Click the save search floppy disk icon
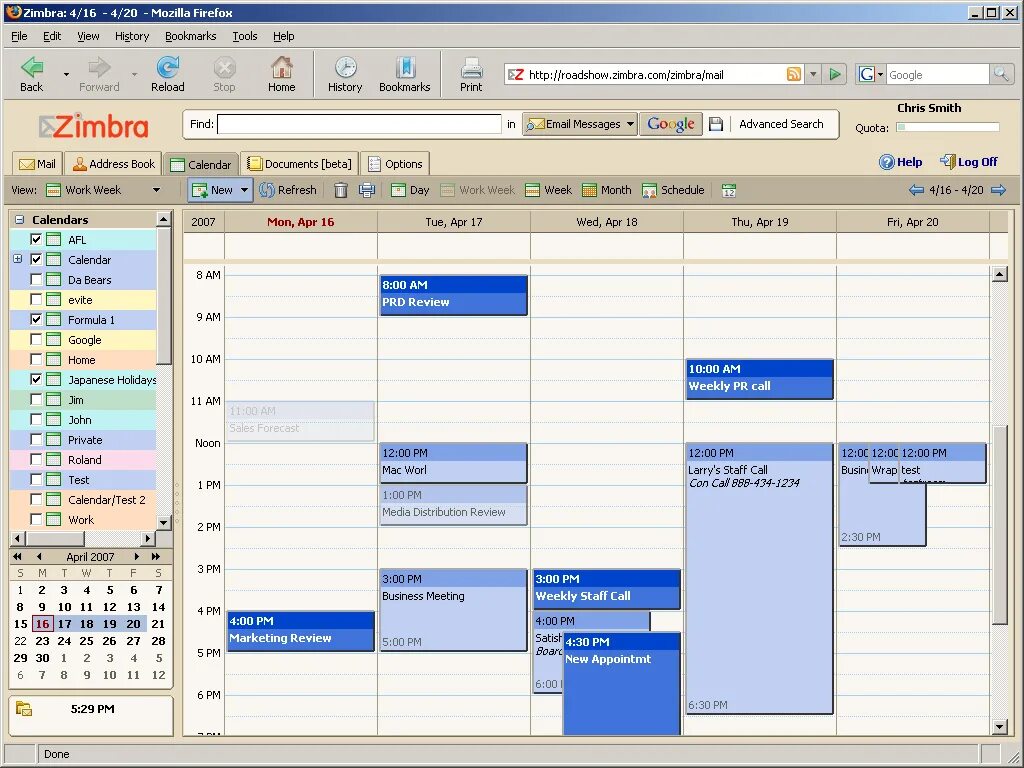Image resolution: width=1024 pixels, height=768 pixels. 716,124
